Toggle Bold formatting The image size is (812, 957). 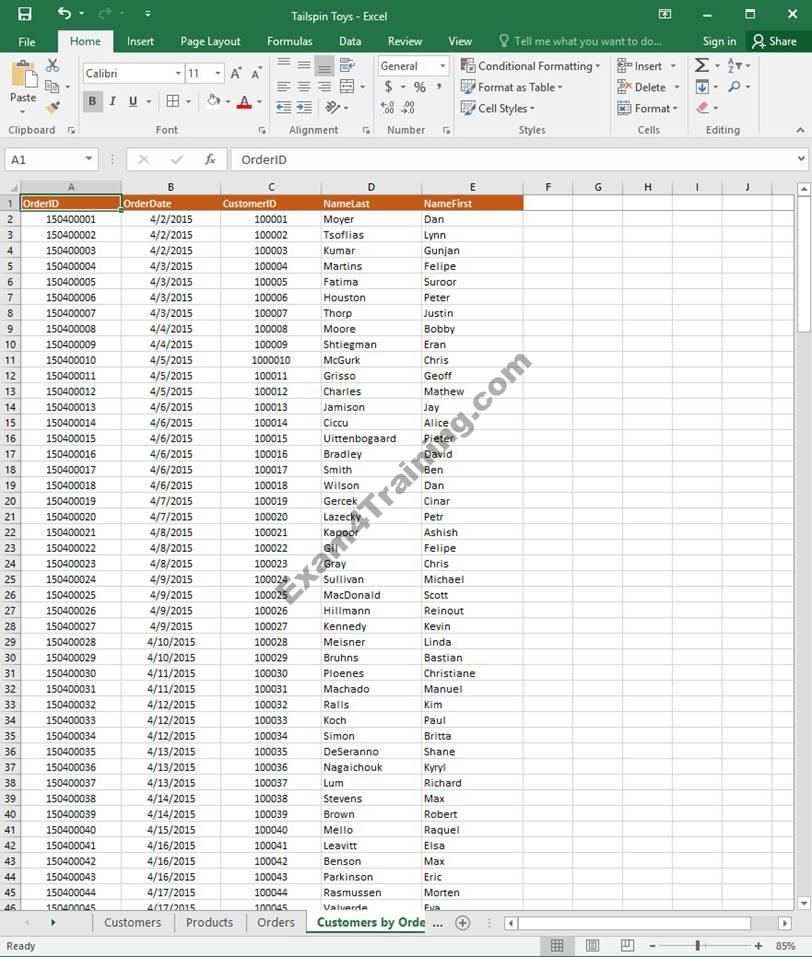click(92, 101)
